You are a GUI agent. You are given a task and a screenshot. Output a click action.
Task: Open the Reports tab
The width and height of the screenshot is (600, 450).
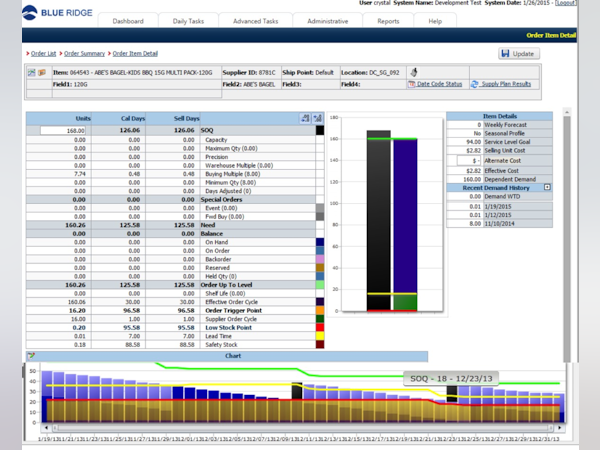(x=388, y=21)
